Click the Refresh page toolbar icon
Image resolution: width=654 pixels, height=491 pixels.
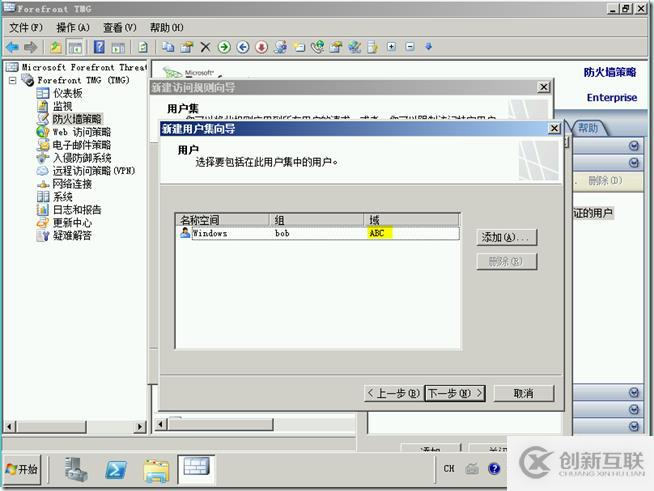tap(143, 47)
